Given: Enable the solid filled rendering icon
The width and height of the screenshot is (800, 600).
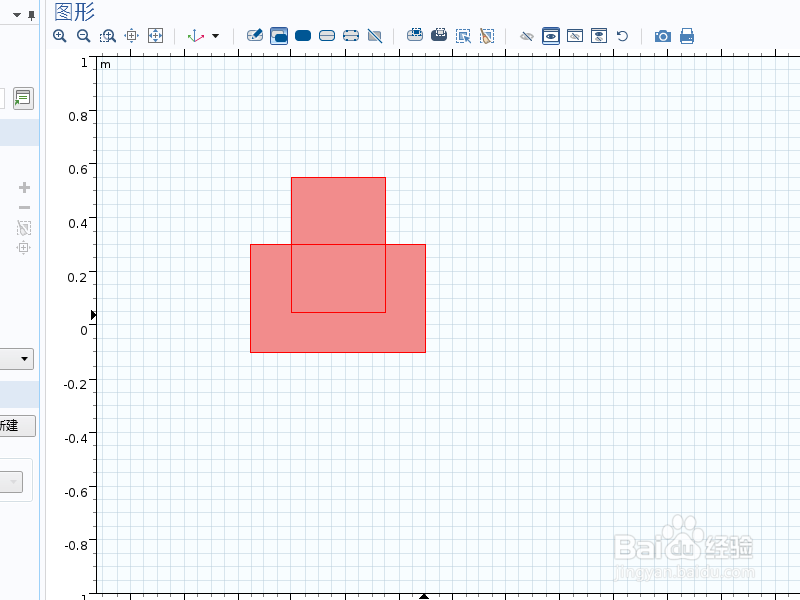Looking at the screenshot, I should click(x=303, y=35).
